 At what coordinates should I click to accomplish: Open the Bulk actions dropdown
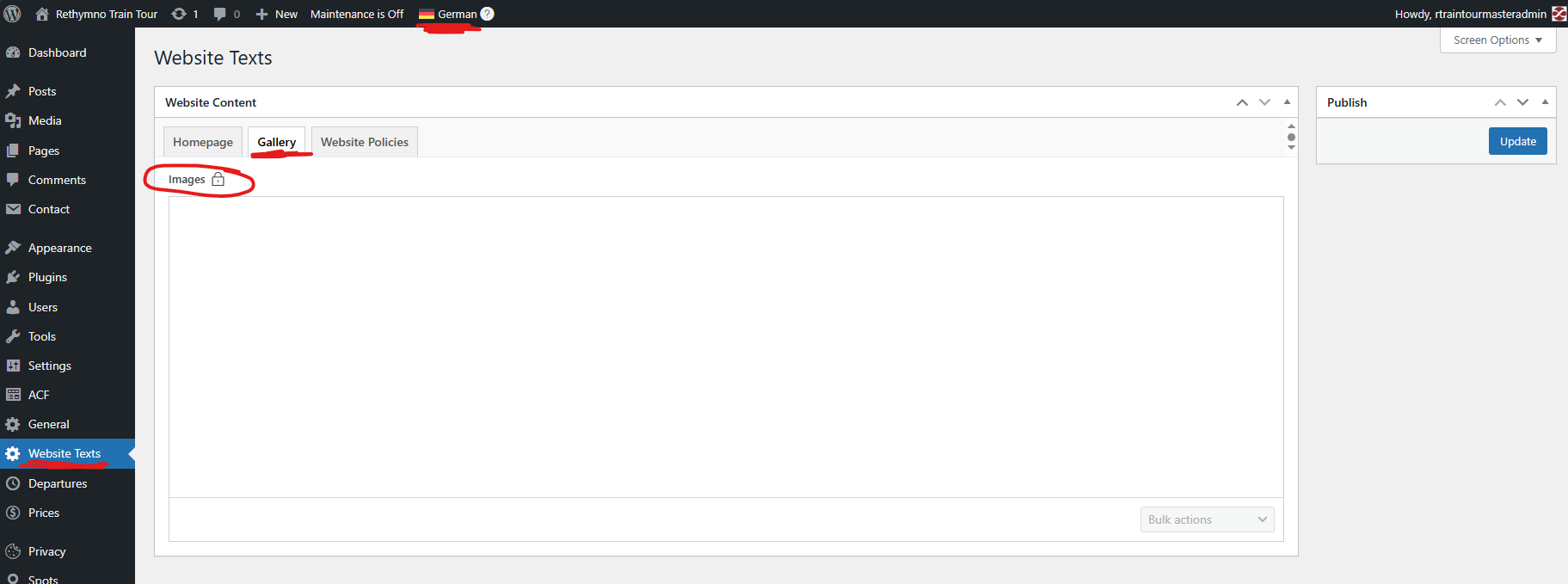click(1207, 519)
